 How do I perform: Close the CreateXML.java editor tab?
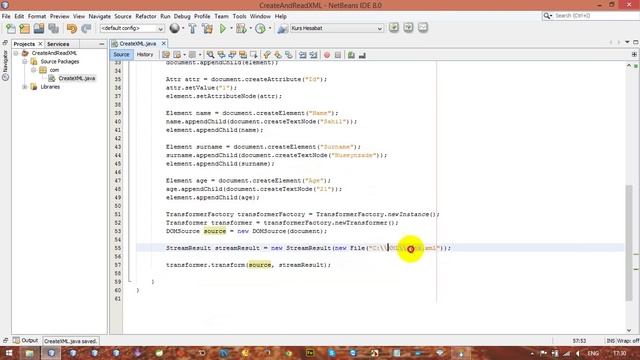coord(164,43)
